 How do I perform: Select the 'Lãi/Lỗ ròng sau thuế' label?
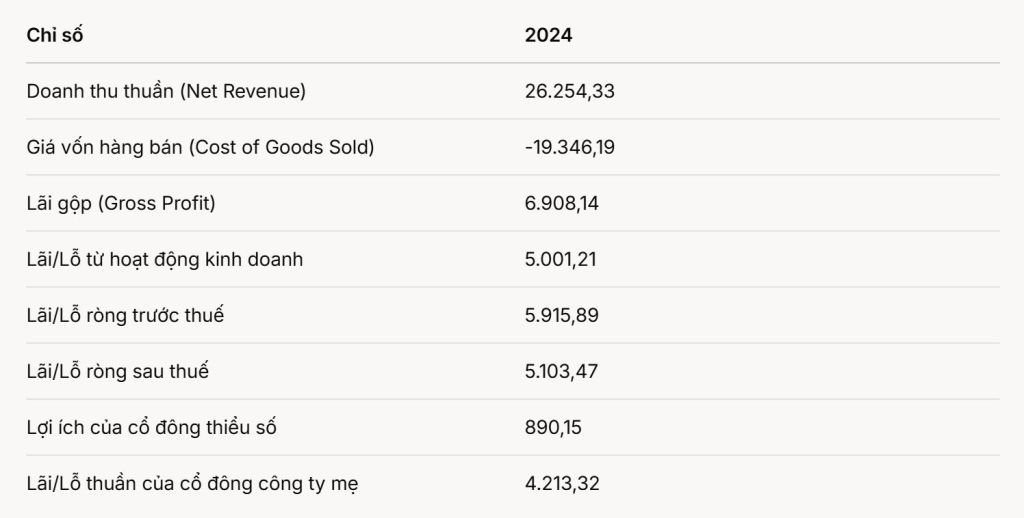click(x=118, y=372)
